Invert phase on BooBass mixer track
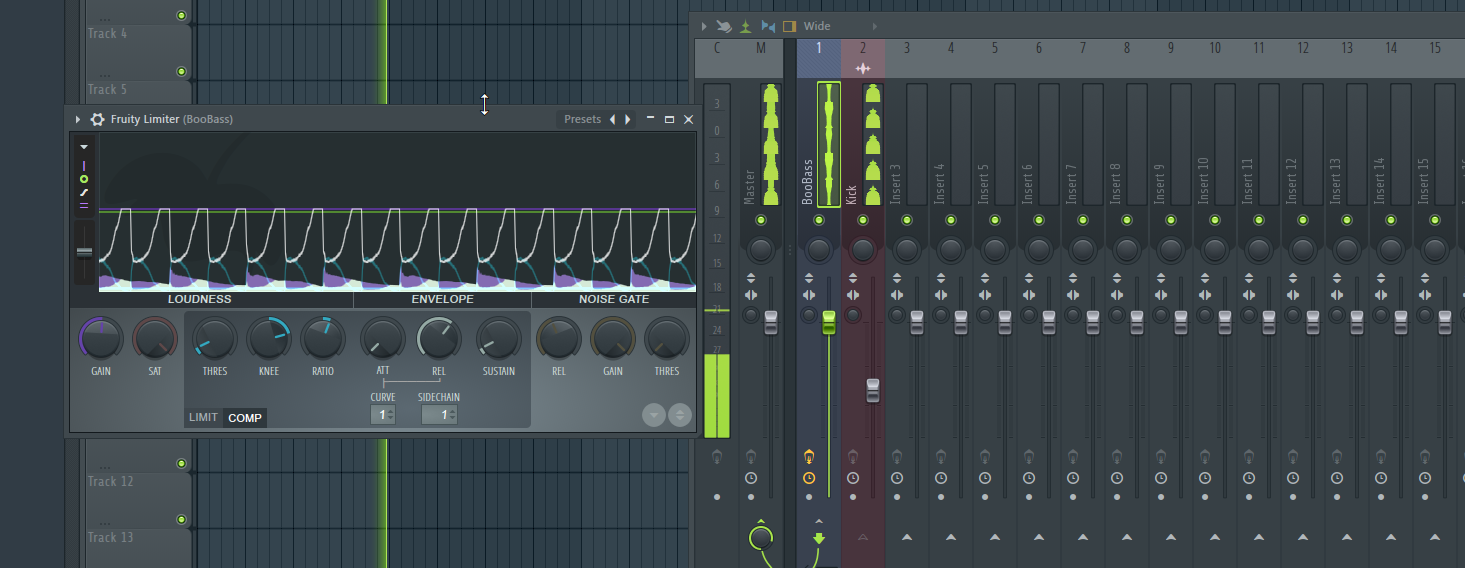This screenshot has width=1465, height=568. click(809, 279)
